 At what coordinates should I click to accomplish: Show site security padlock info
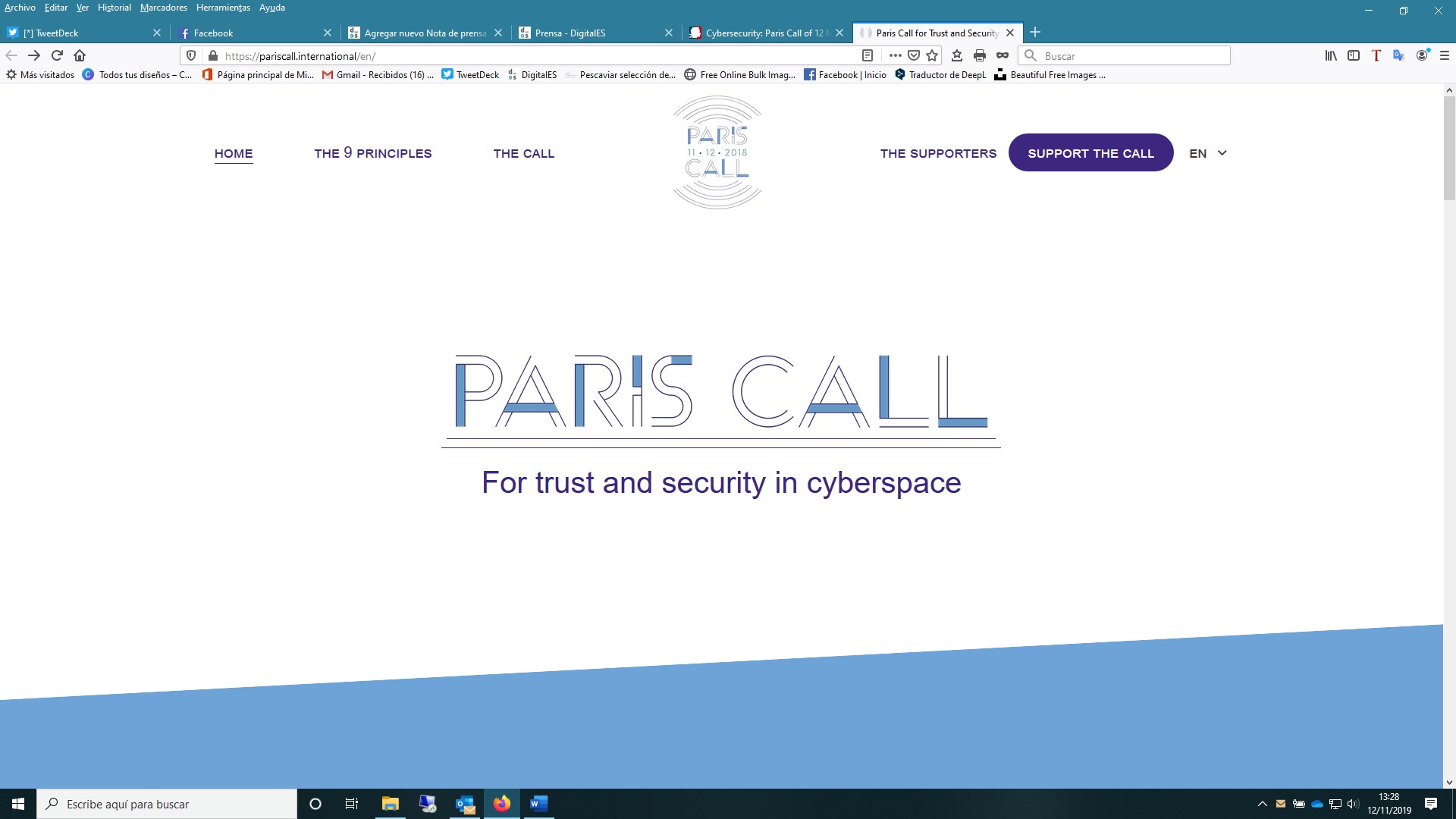(213, 55)
